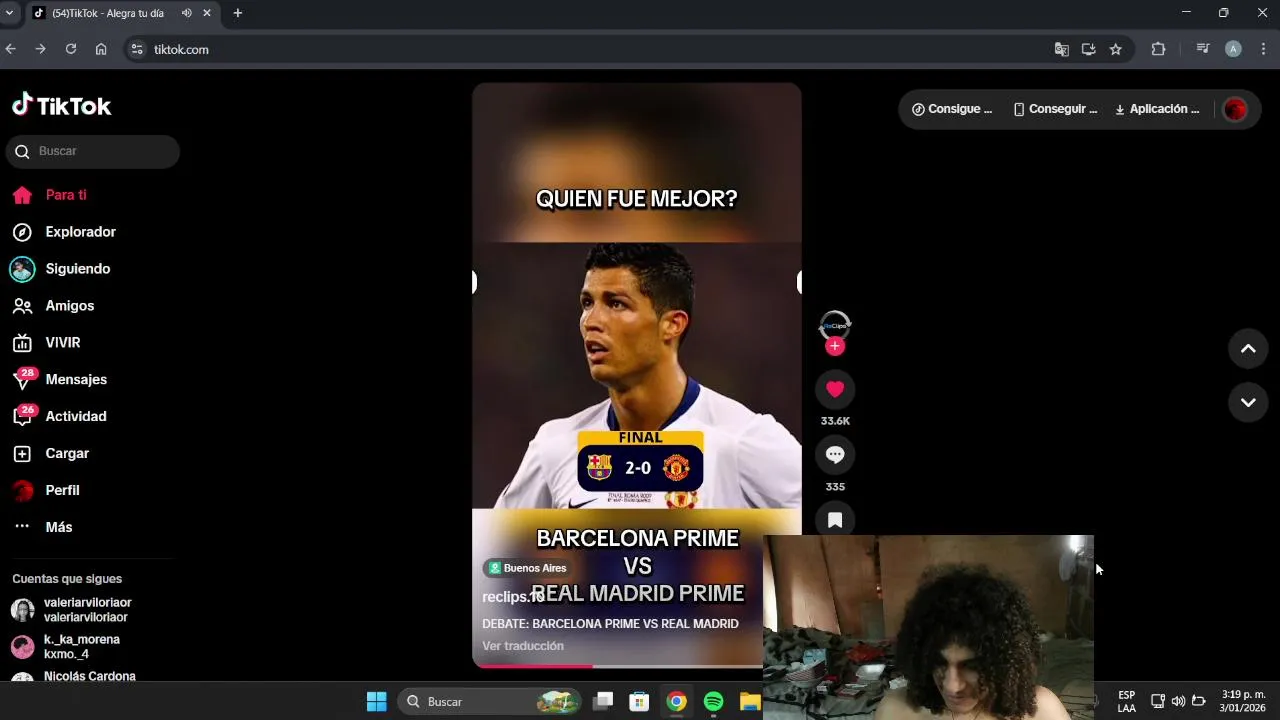1280x720 pixels.
Task: Expand the Más options menu
Action: coord(42,527)
